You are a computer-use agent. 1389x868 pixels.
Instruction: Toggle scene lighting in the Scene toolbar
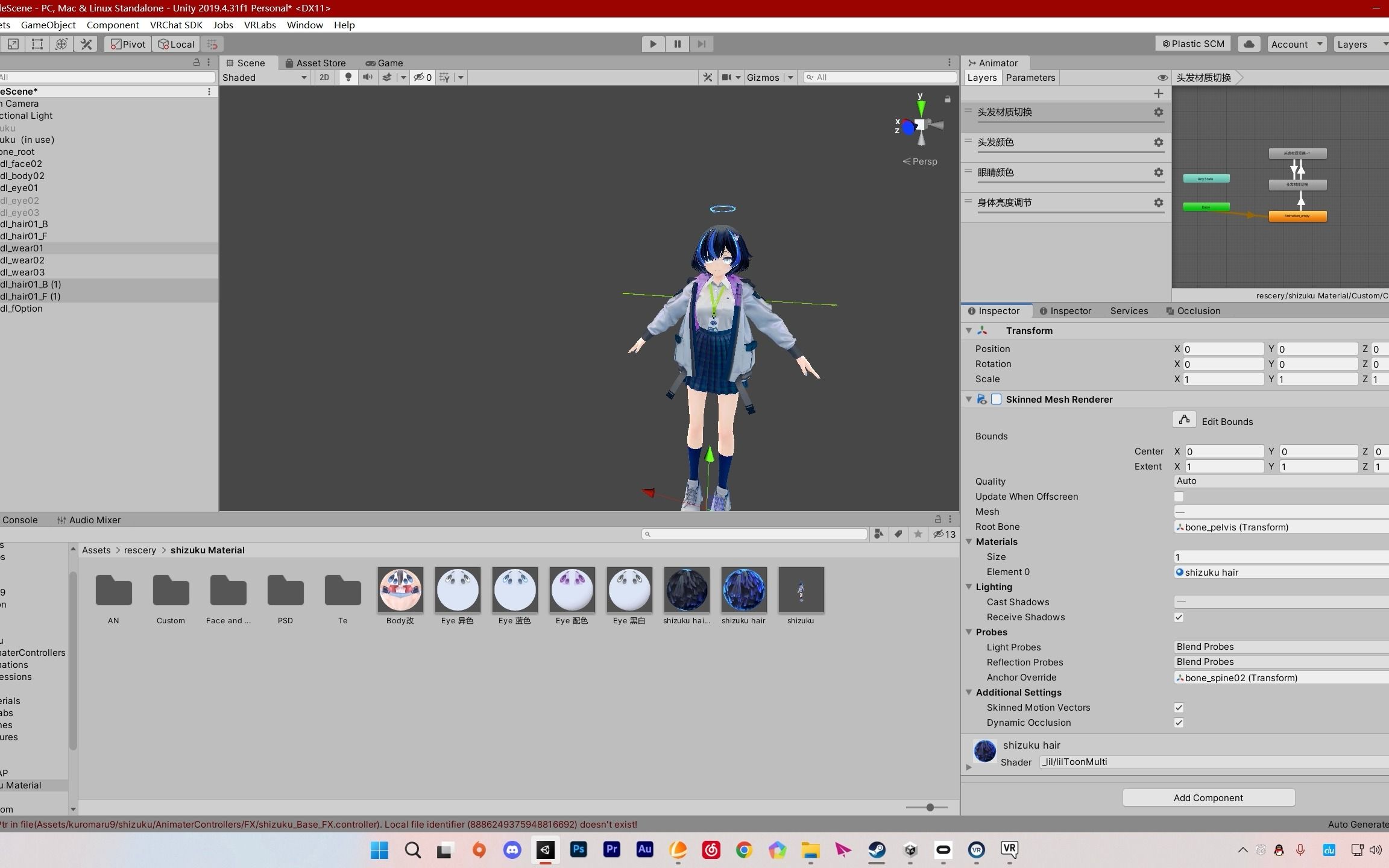point(348,77)
